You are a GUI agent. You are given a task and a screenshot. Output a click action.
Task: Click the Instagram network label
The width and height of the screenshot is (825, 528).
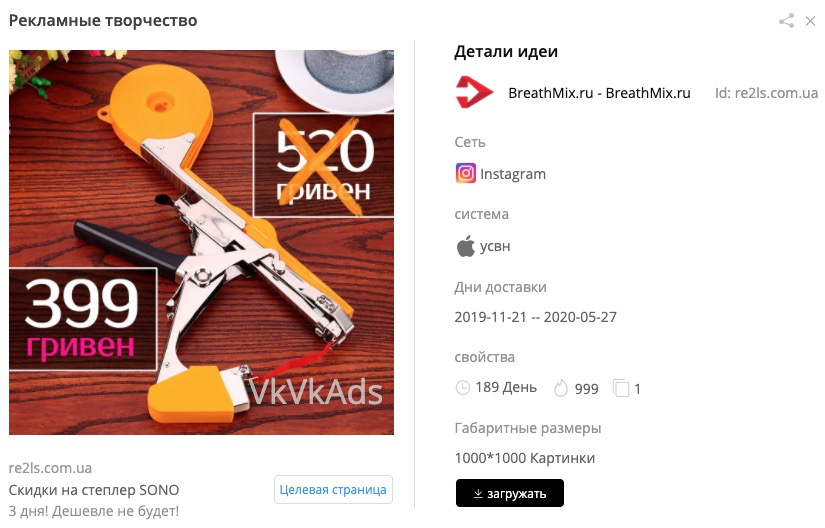click(x=513, y=174)
